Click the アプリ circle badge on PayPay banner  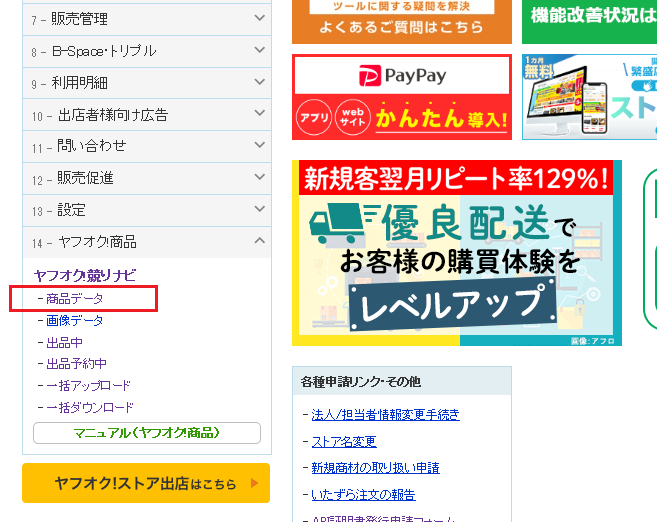tap(314, 117)
